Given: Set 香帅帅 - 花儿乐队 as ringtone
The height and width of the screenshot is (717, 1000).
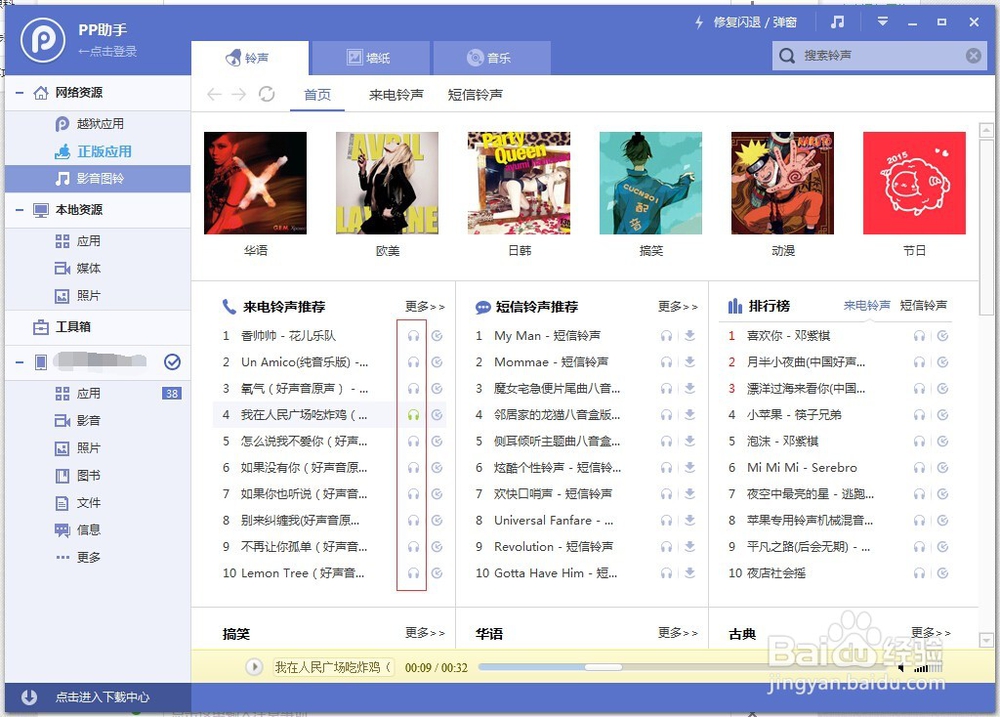Looking at the screenshot, I should point(437,336).
